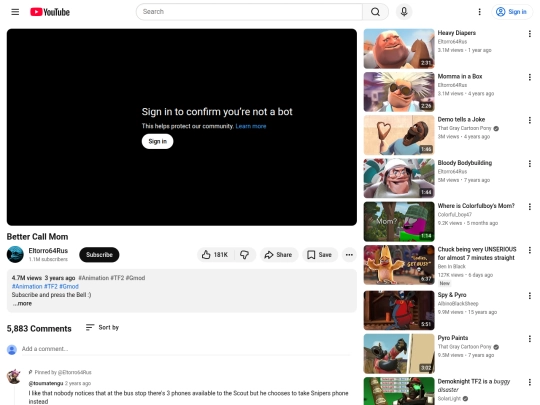Subscribe to Eltorro64Rus channel
The width and height of the screenshot is (540, 405).
[x=99, y=255]
